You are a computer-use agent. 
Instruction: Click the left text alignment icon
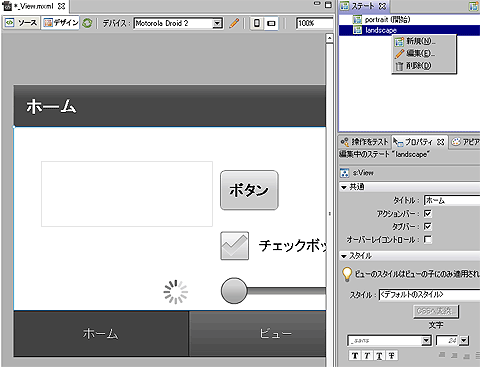(x=442, y=355)
